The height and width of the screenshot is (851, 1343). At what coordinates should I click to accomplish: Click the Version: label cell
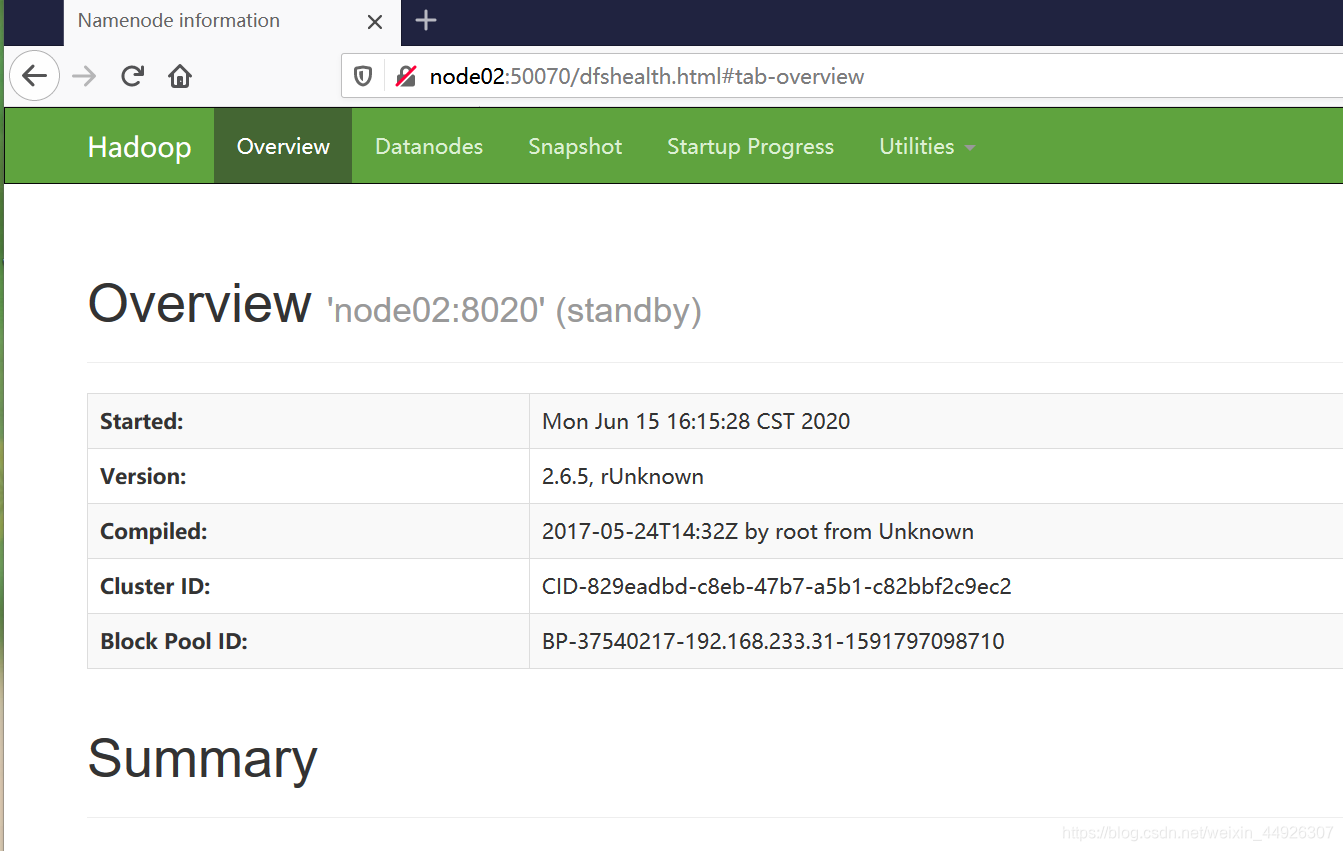click(308, 476)
